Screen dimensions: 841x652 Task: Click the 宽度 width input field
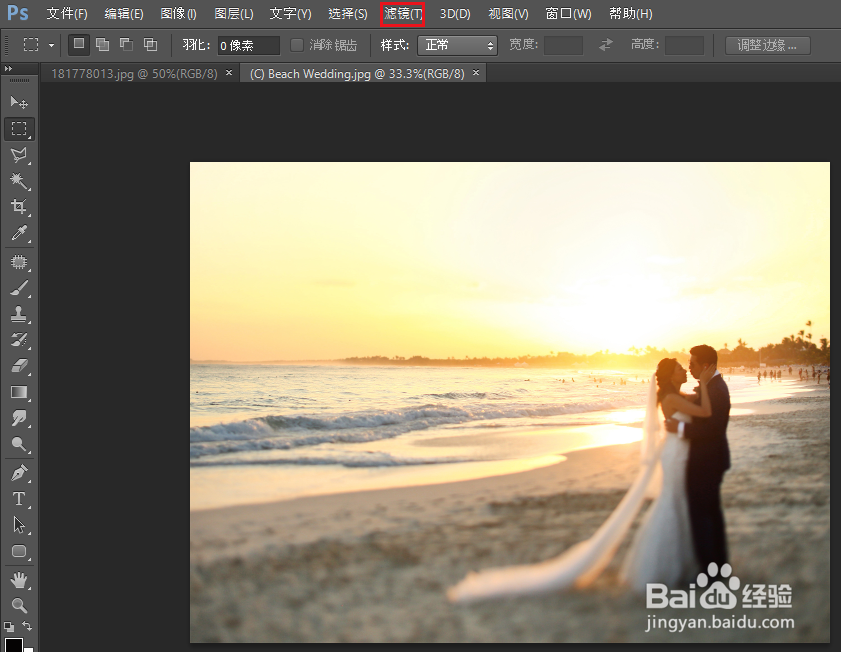point(563,46)
